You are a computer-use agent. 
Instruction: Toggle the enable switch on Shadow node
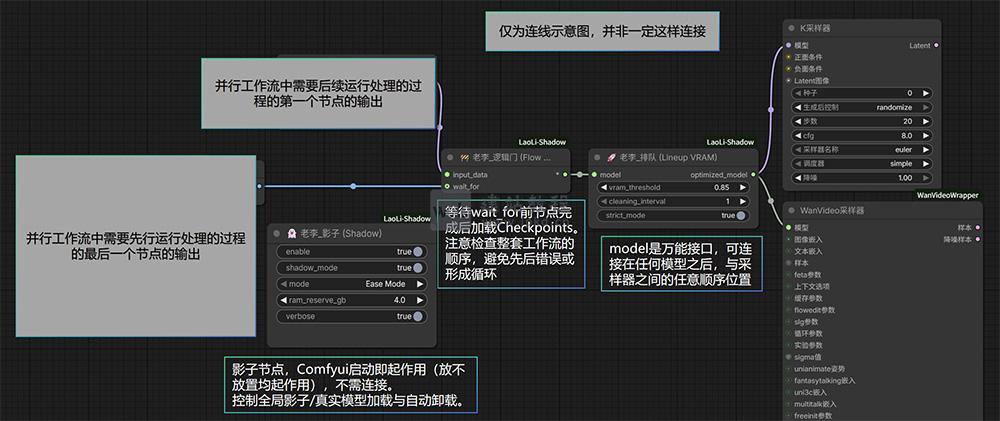pos(417,251)
